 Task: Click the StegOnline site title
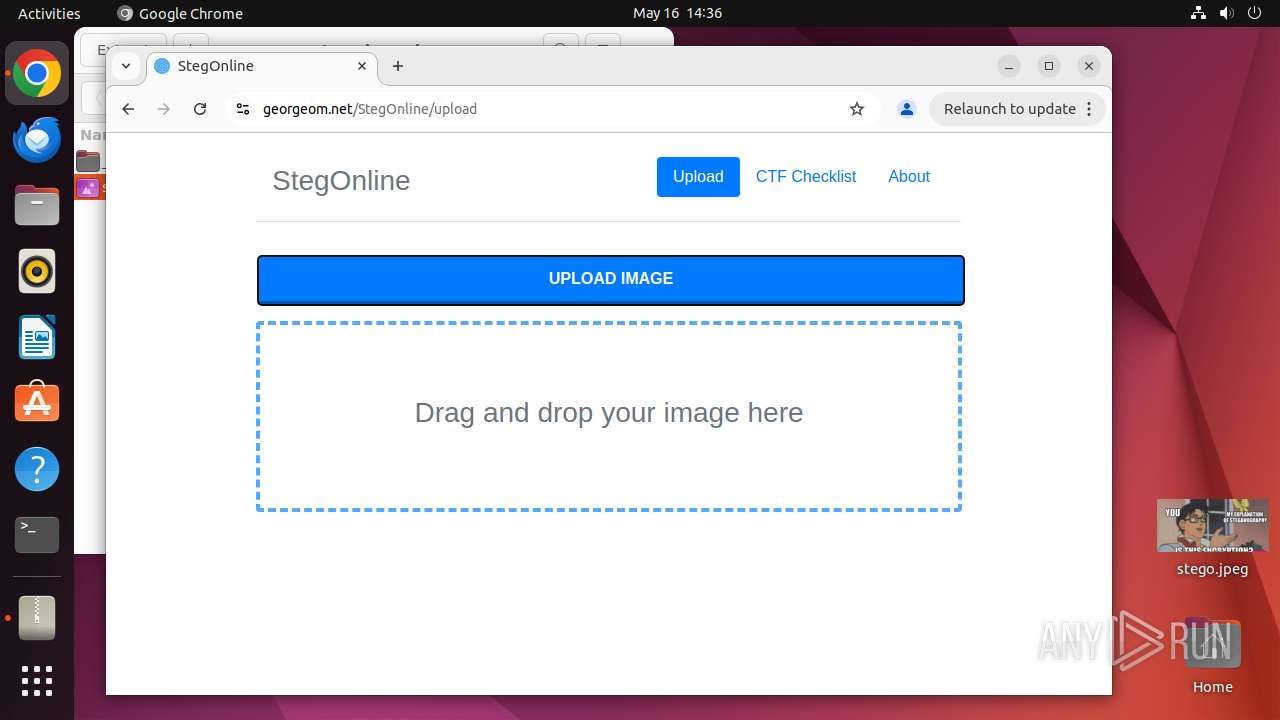[341, 181]
